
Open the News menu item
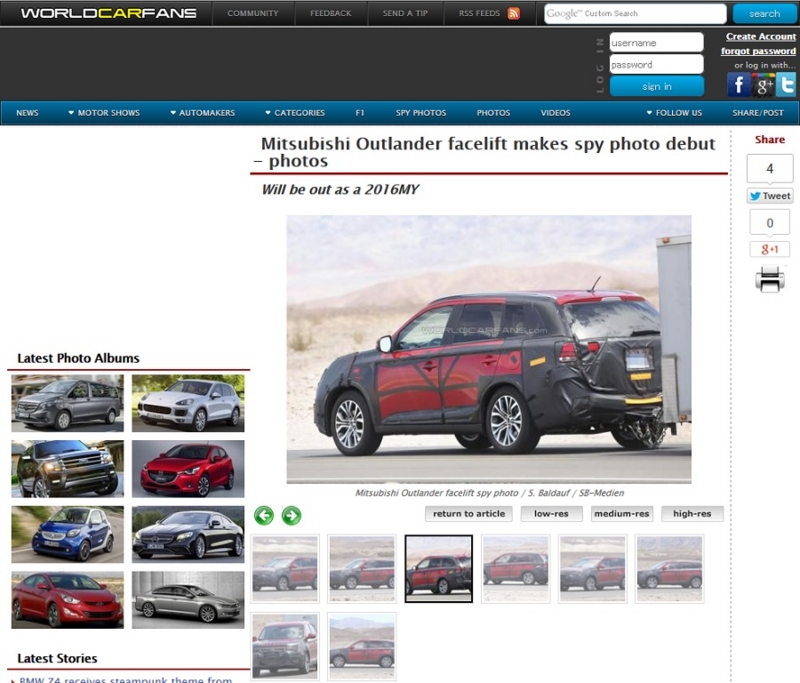click(28, 113)
